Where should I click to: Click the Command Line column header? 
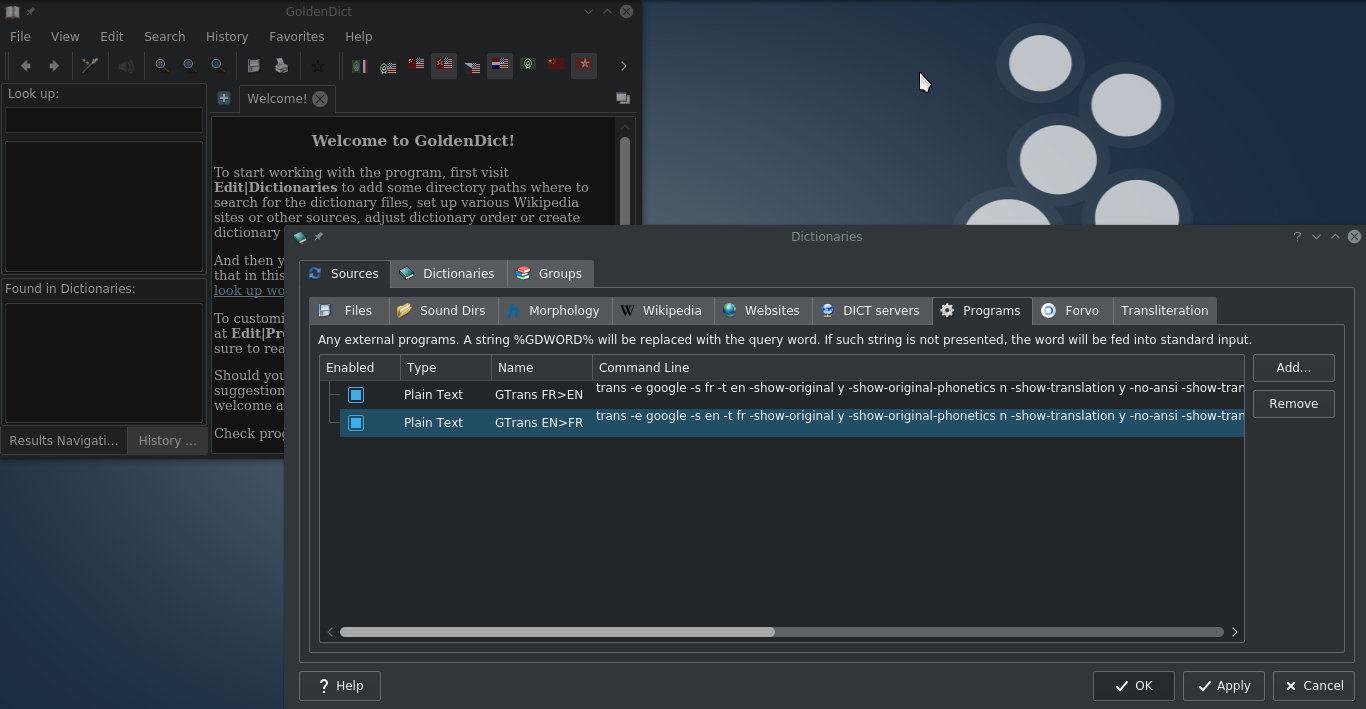pos(918,368)
